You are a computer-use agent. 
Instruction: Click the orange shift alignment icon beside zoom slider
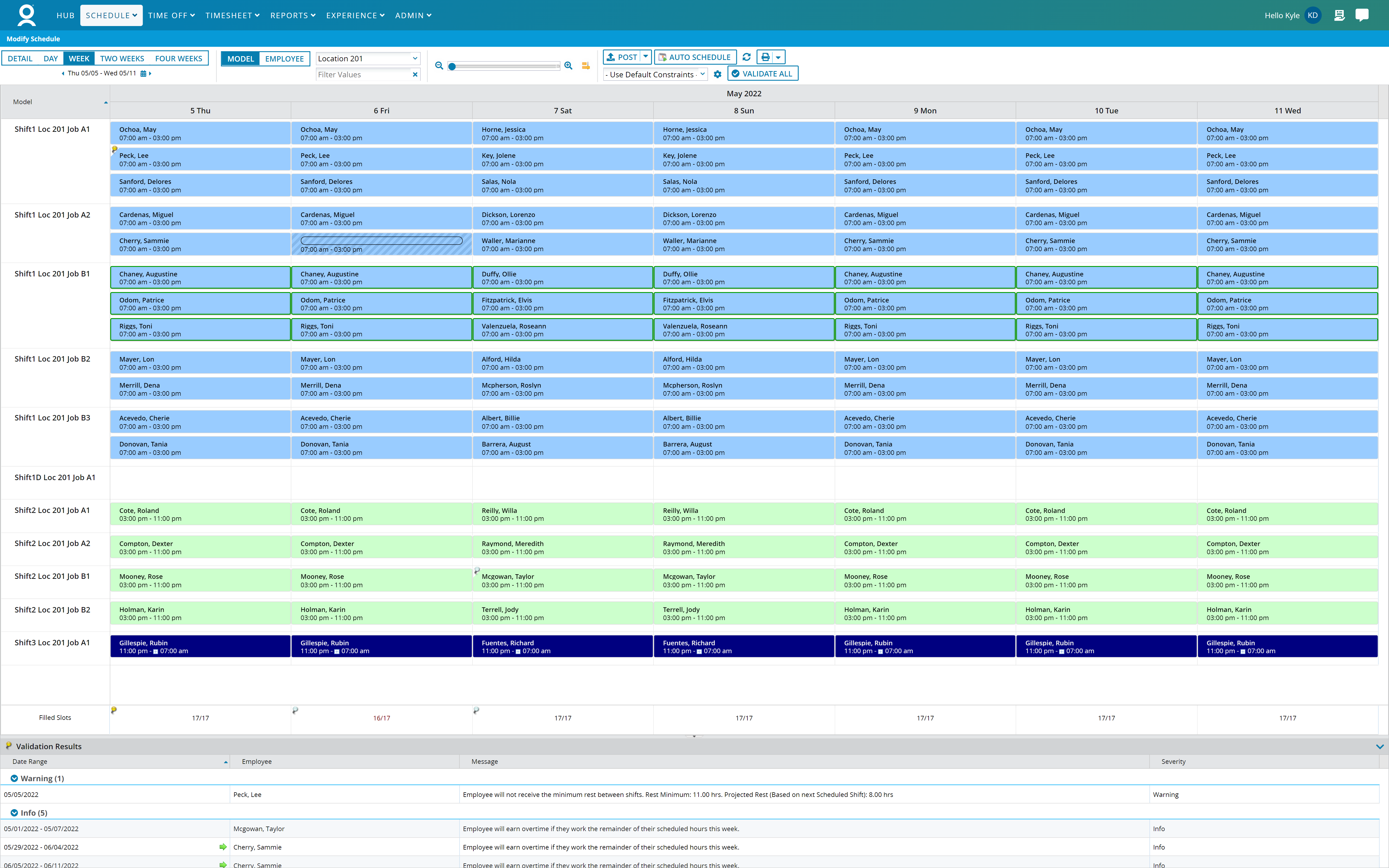tap(585, 66)
